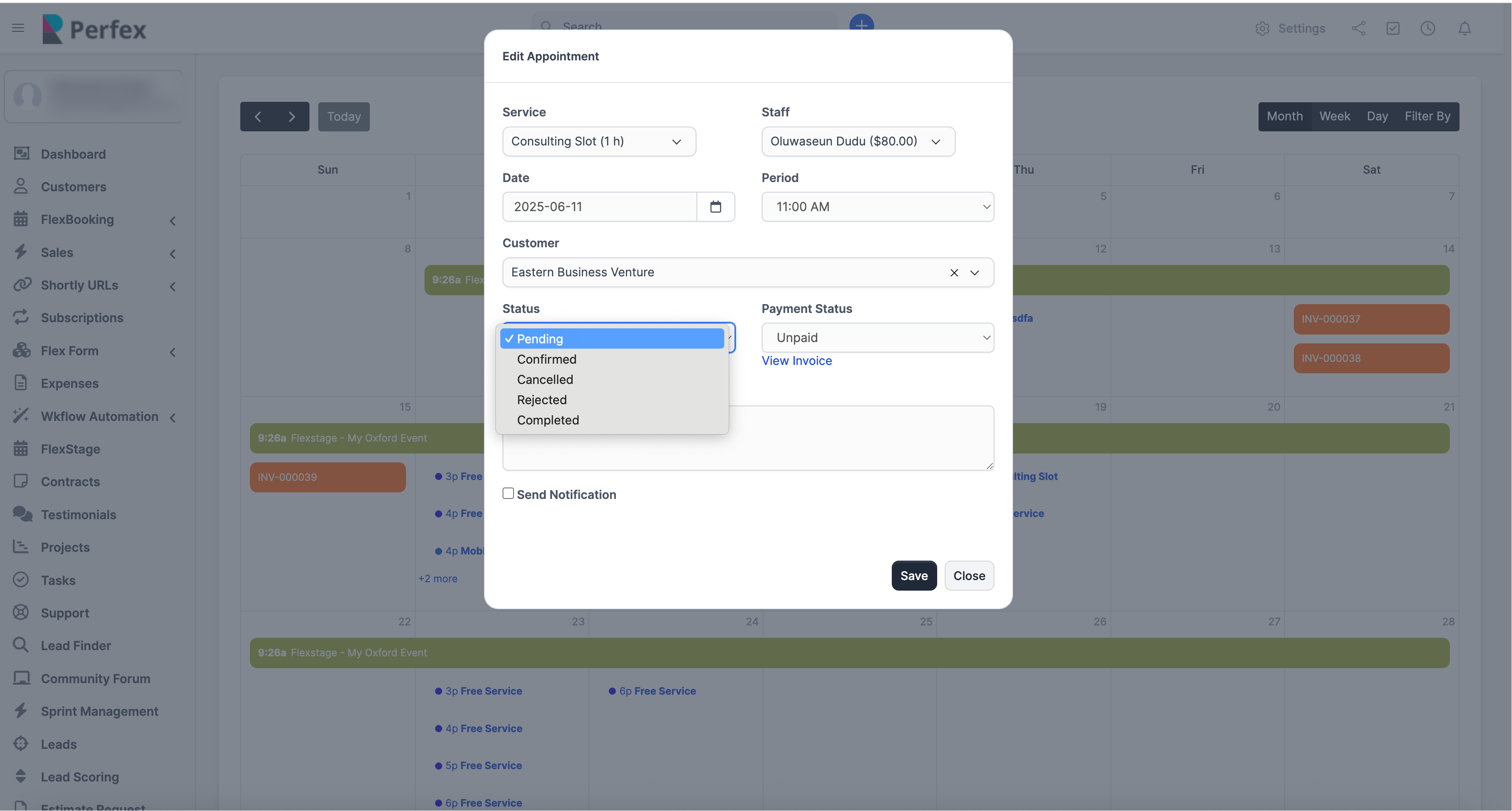Go to previous month with left arrow
The image size is (1512, 811).
pyautogui.click(x=258, y=117)
